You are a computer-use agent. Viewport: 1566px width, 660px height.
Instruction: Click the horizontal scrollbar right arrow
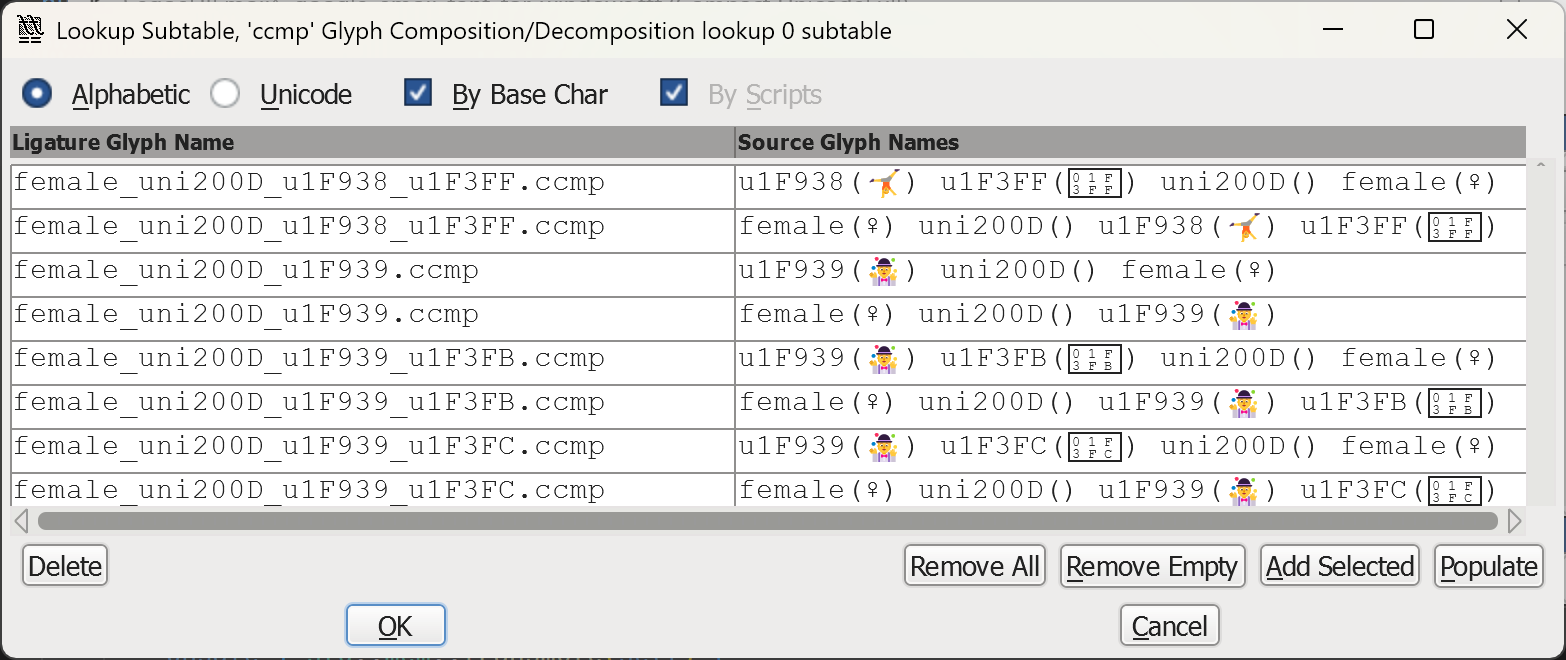1514,521
